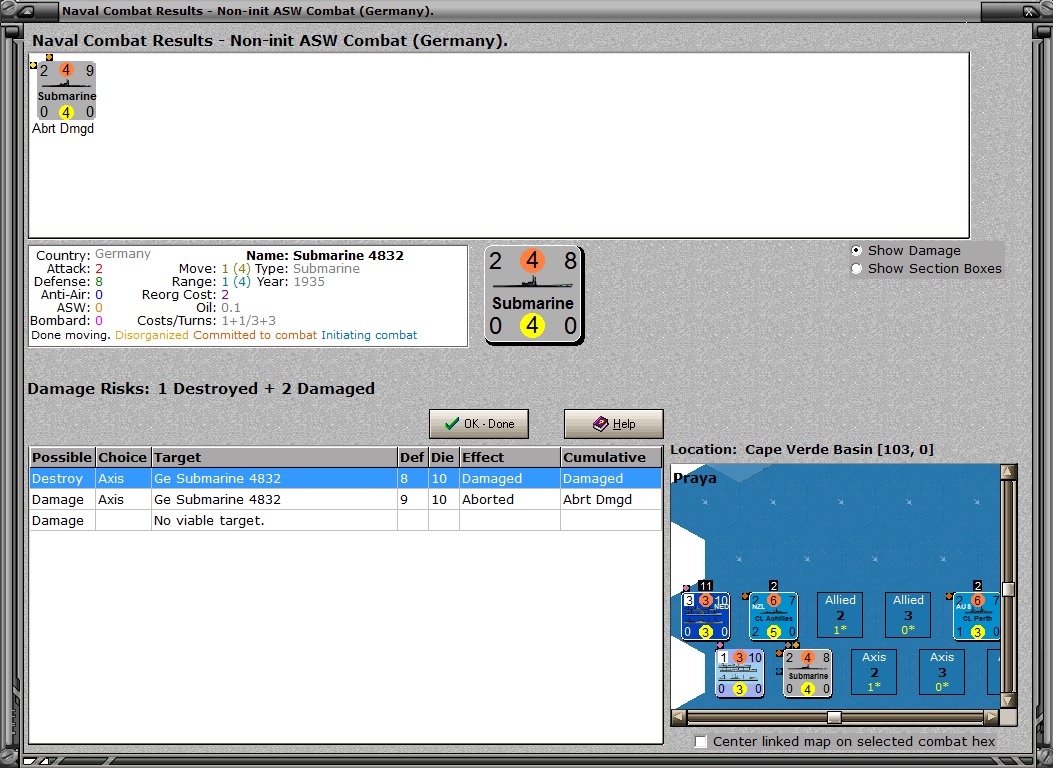This screenshot has height=768, width=1053.
Task: Select the CL Achilles ship counter
Action: 773,616
